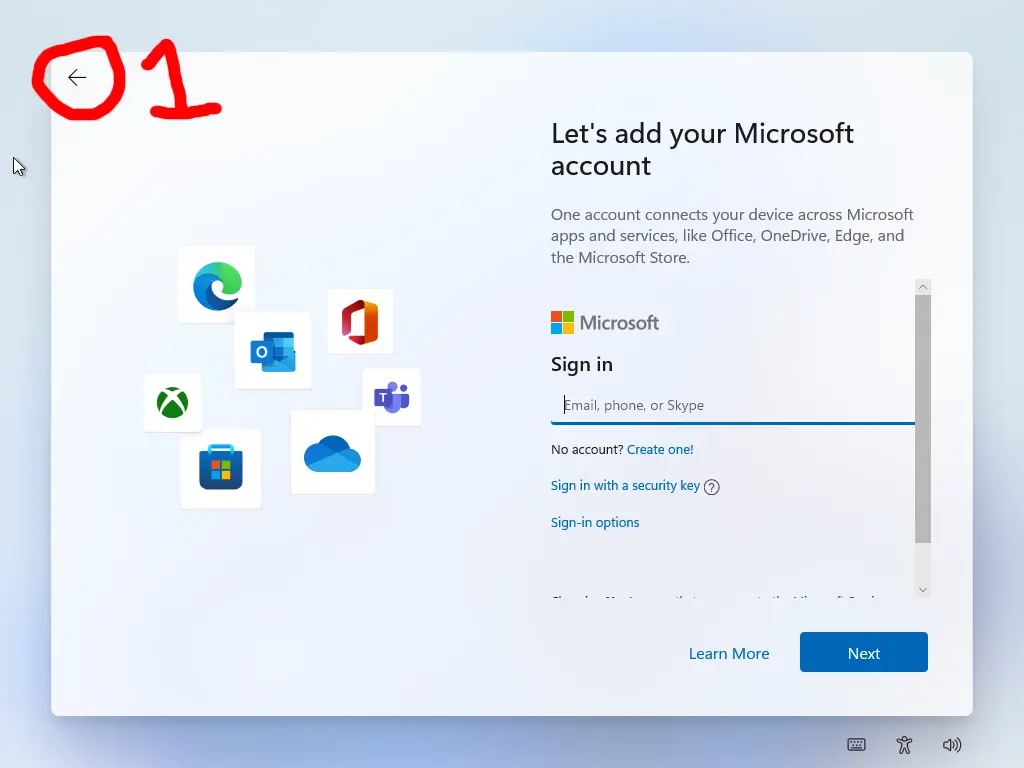This screenshot has width=1024, height=768.
Task: Click the OneDrive cloud icon tile
Action: 332,452
